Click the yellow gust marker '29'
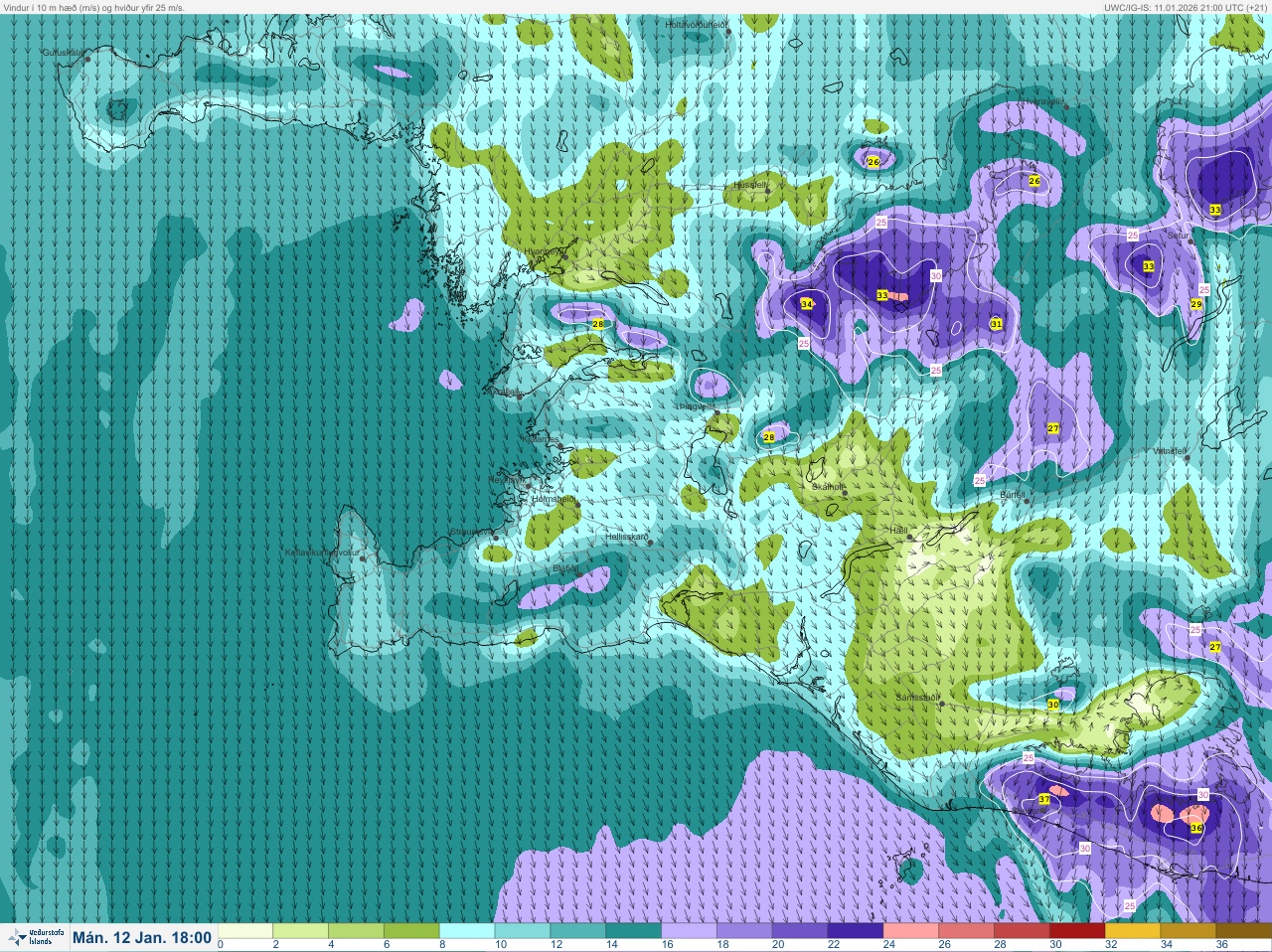Image resolution: width=1272 pixels, height=952 pixels. 1196,304
